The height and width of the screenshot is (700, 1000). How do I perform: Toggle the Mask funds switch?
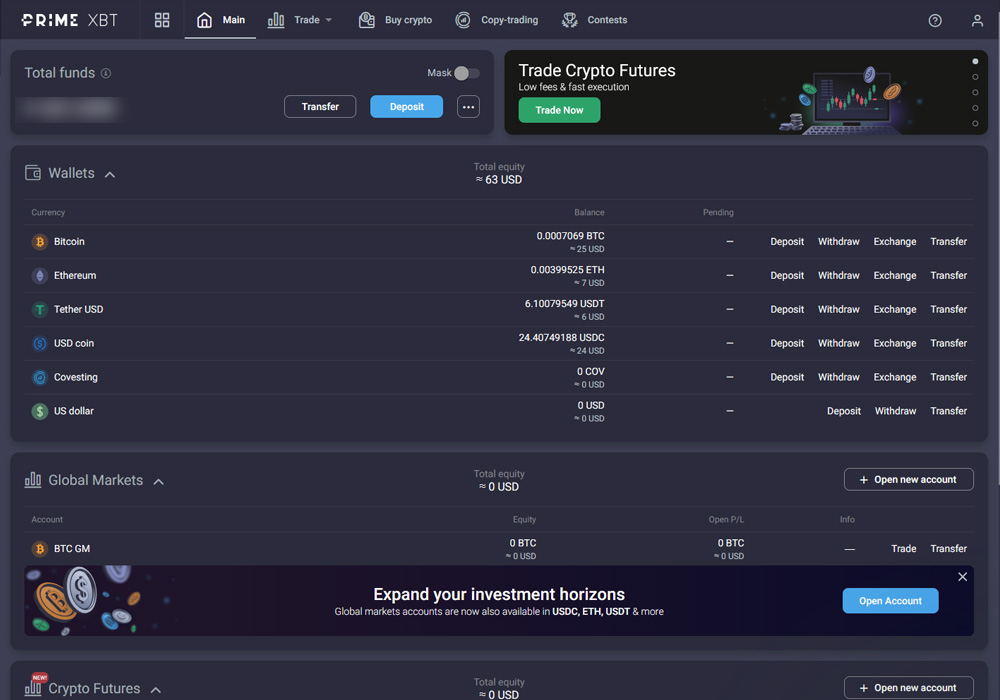click(x=467, y=73)
